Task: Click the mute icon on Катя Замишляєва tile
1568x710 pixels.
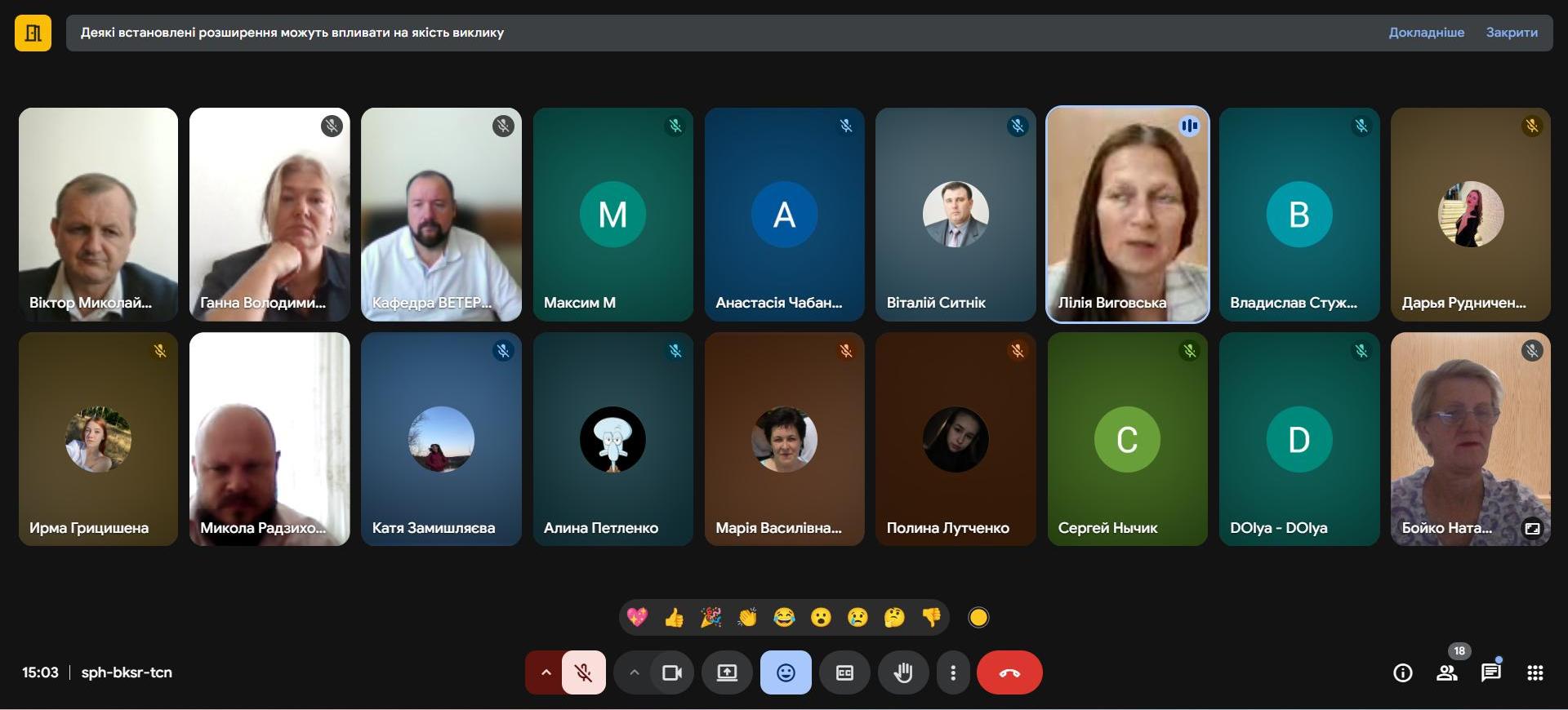Action: click(x=503, y=351)
